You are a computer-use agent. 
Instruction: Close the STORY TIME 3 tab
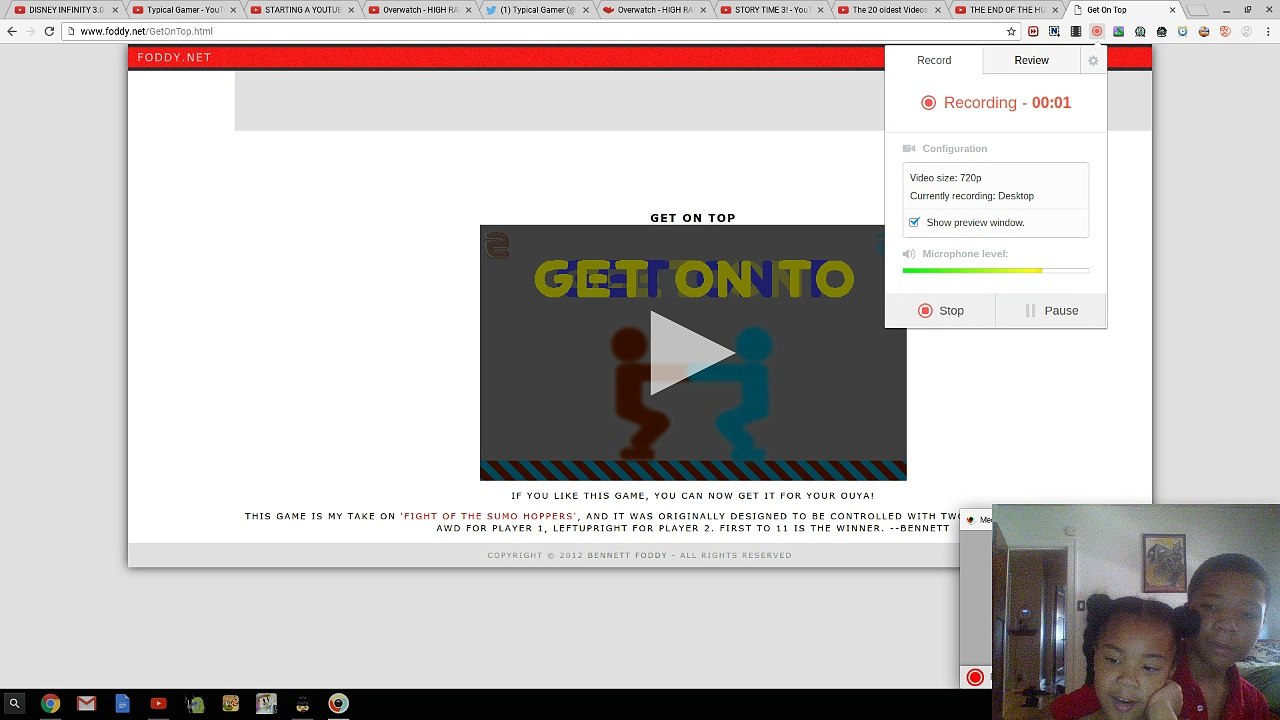[x=821, y=10]
